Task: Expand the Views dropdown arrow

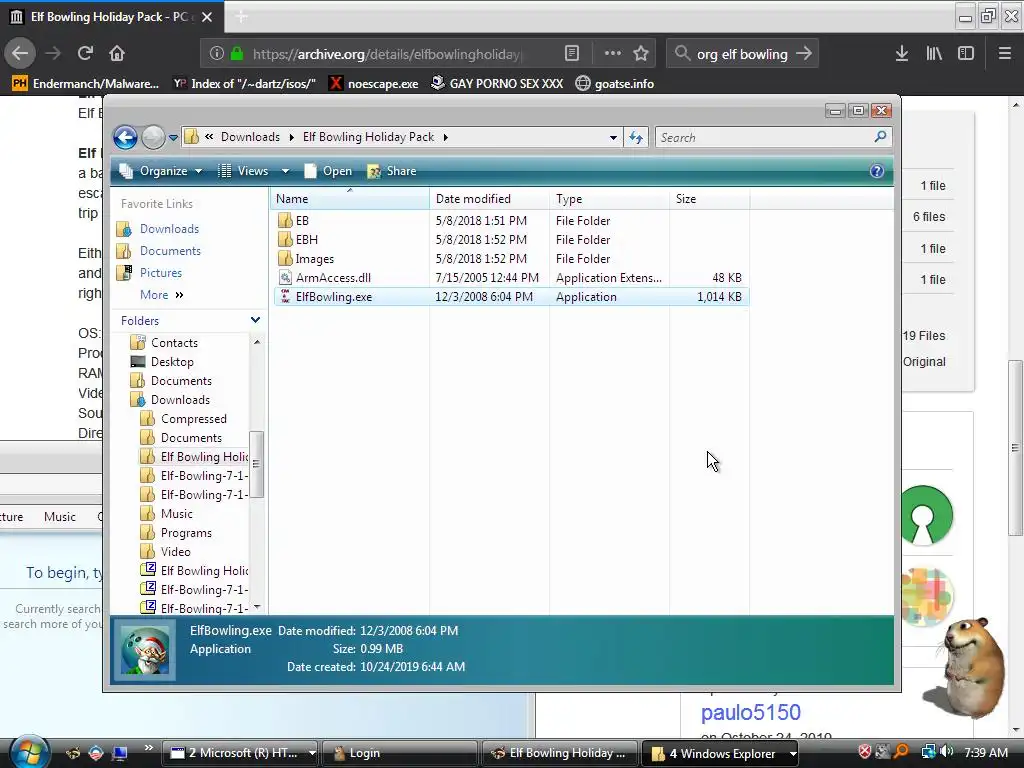Action: point(285,171)
